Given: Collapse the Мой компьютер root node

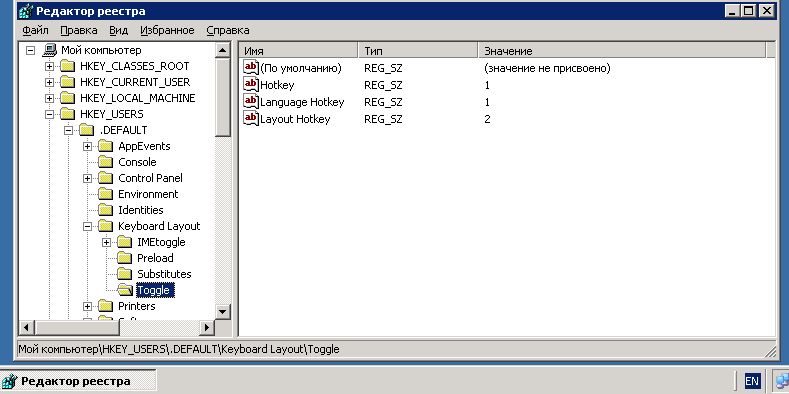Looking at the screenshot, I should (x=30, y=50).
